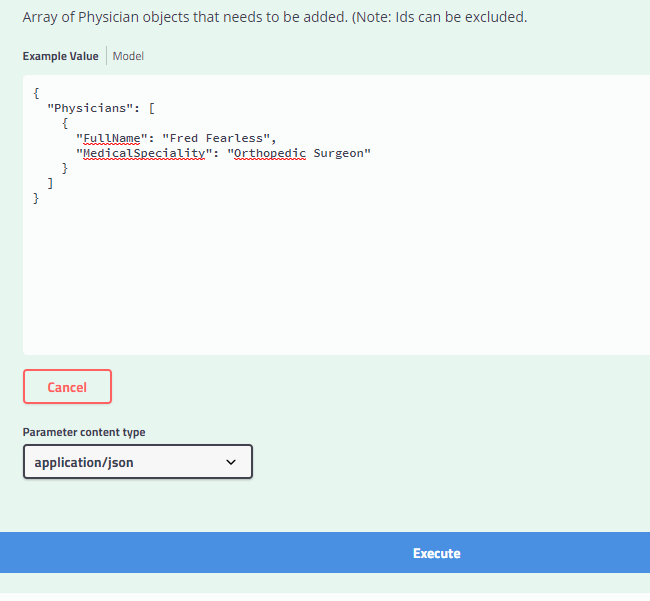The width and height of the screenshot is (650, 601).
Task: Click the Array of Physician objects description text
Action: click(x=274, y=17)
